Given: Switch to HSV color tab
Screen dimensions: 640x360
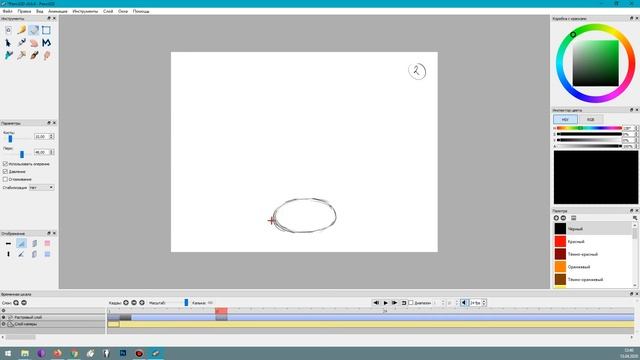Looking at the screenshot, I should tap(565, 120).
